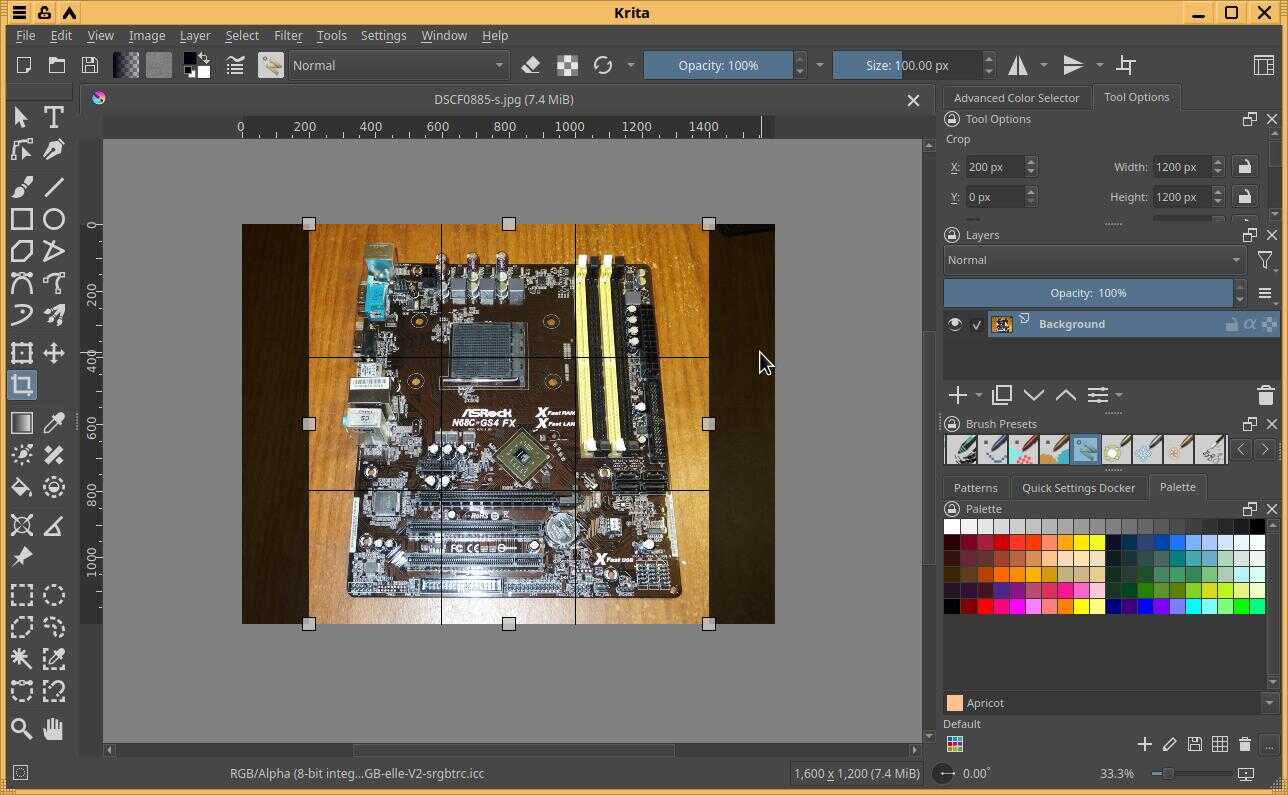
Task: Toggle eraser mode in toolbar
Action: 531,65
